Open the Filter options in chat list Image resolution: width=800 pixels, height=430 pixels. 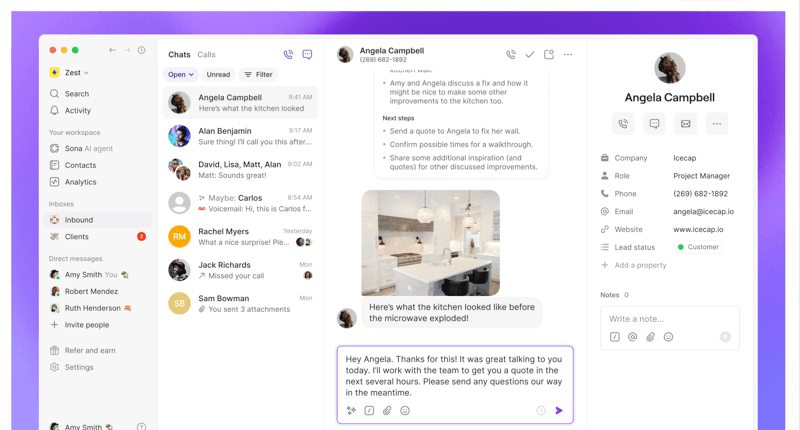point(258,75)
